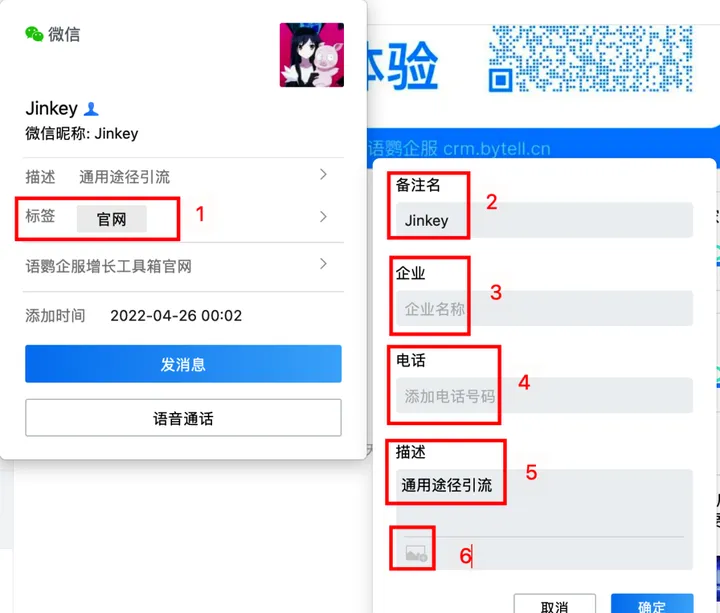Open Jinkey's profile avatar picture
The height and width of the screenshot is (613, 720).
click(x=312, y=55)
